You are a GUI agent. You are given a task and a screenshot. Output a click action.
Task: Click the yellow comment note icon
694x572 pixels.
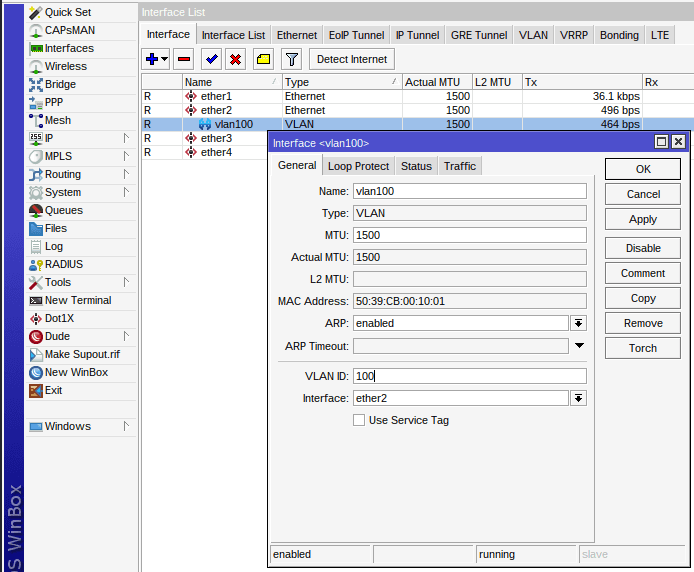click(263, 60)
